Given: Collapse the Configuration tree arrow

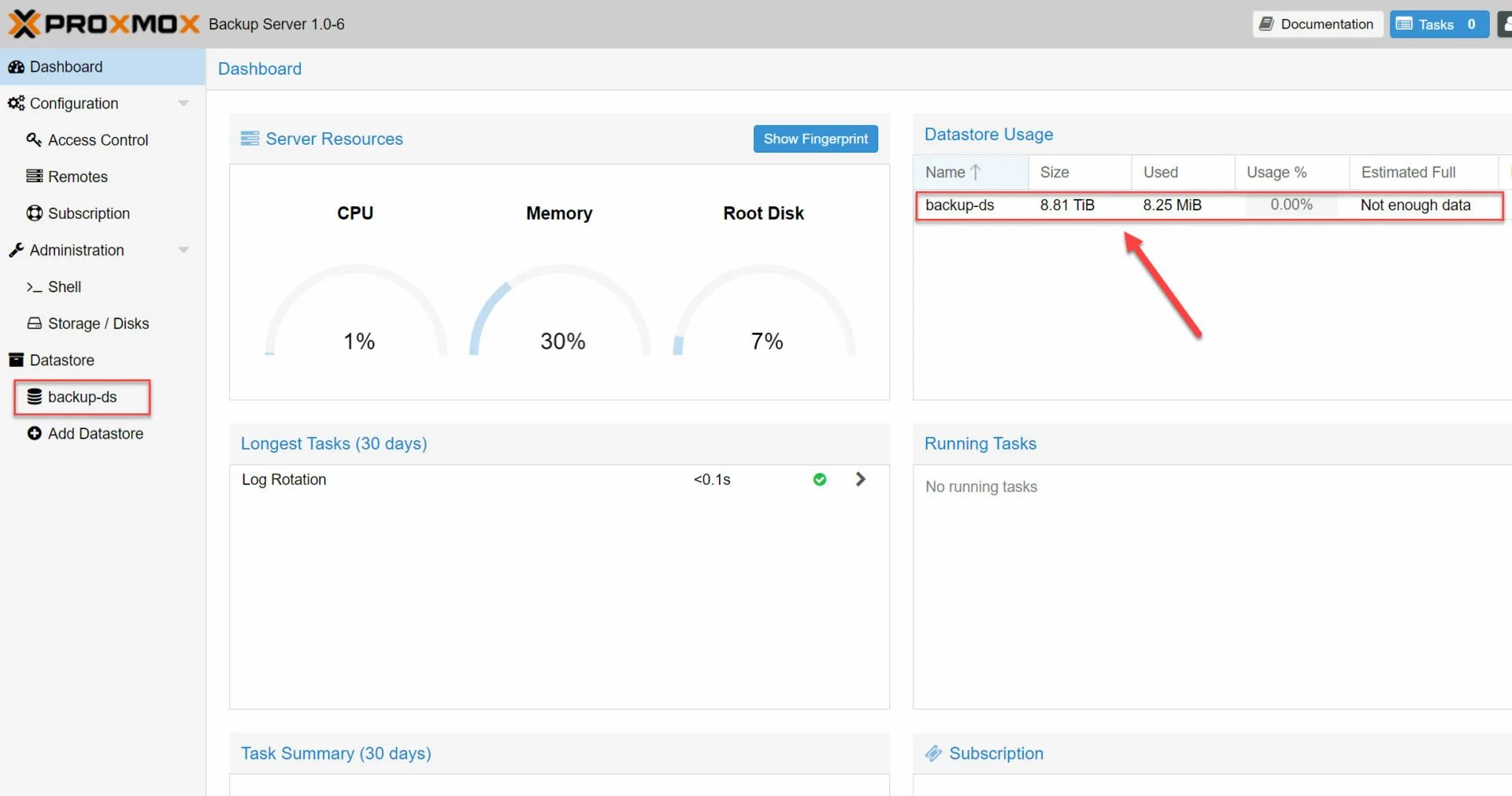Looking at the screenshot, I should point(183,103).
